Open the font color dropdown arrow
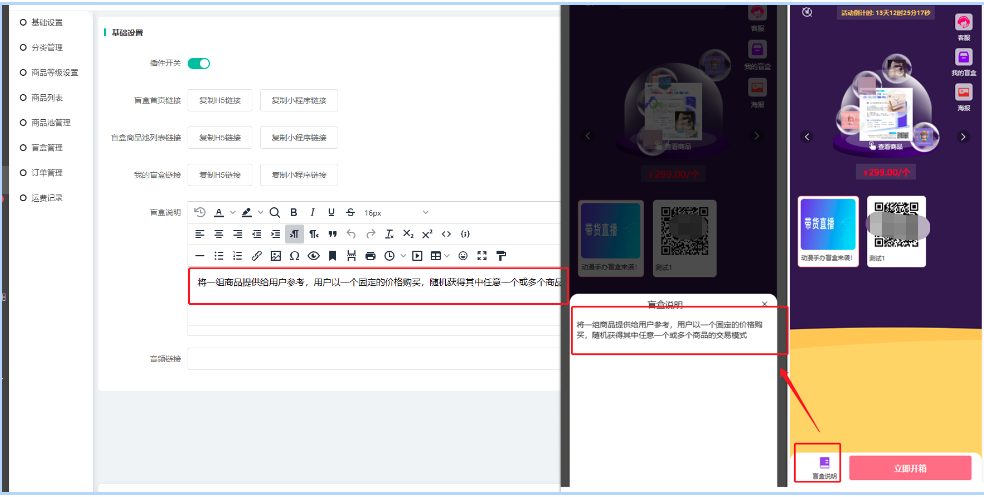The width and height of the screenshot is (984, 497). (232, 212)
